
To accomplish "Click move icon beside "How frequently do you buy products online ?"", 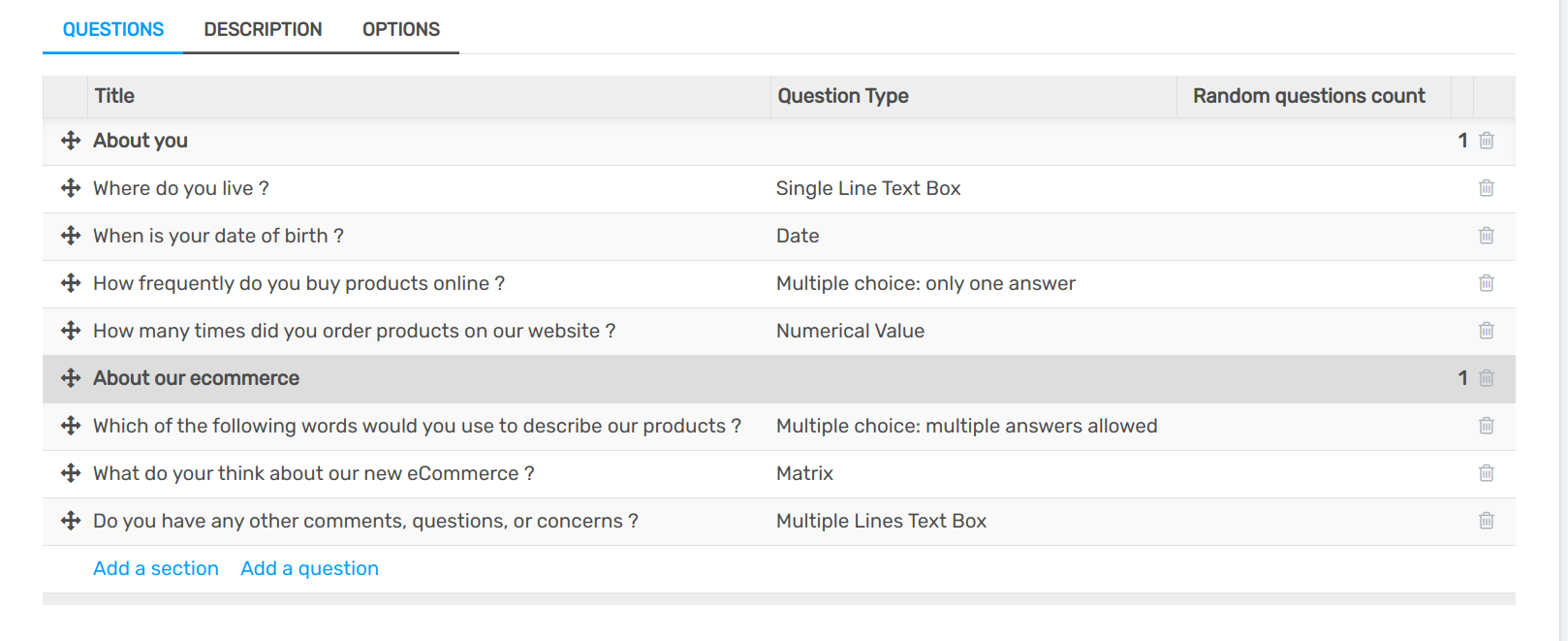I will [x=69, y=283].
